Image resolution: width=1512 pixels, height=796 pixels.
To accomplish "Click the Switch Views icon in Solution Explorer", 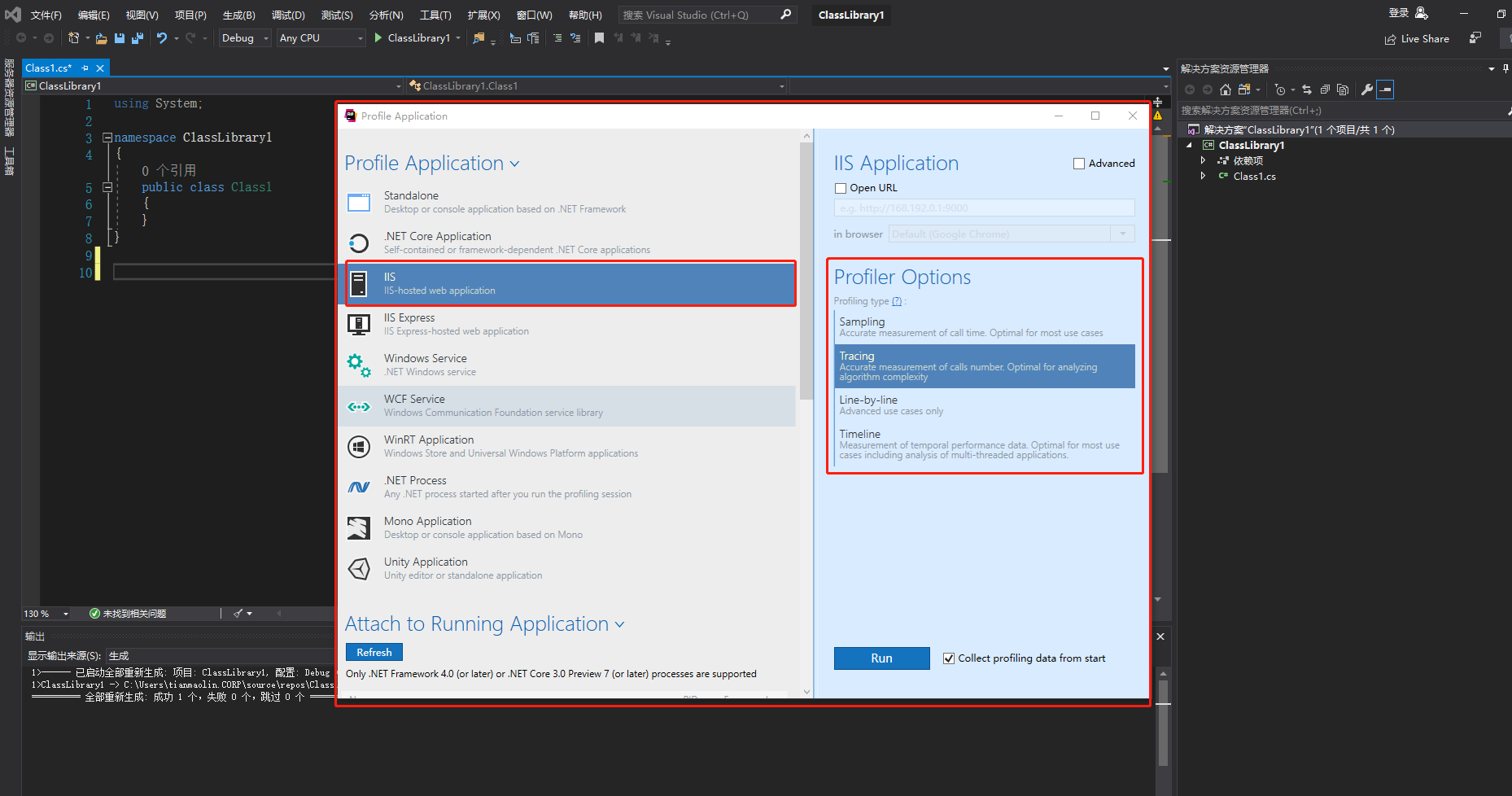I will [x=1244, y=90].
